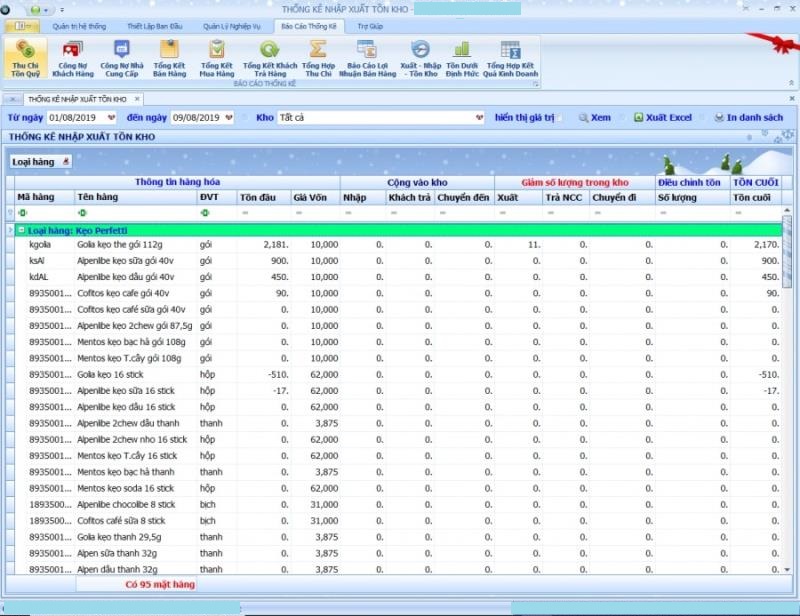Click In danh sách print button
800x616 pixels.
pyautogui.click(x=748, y=118)
